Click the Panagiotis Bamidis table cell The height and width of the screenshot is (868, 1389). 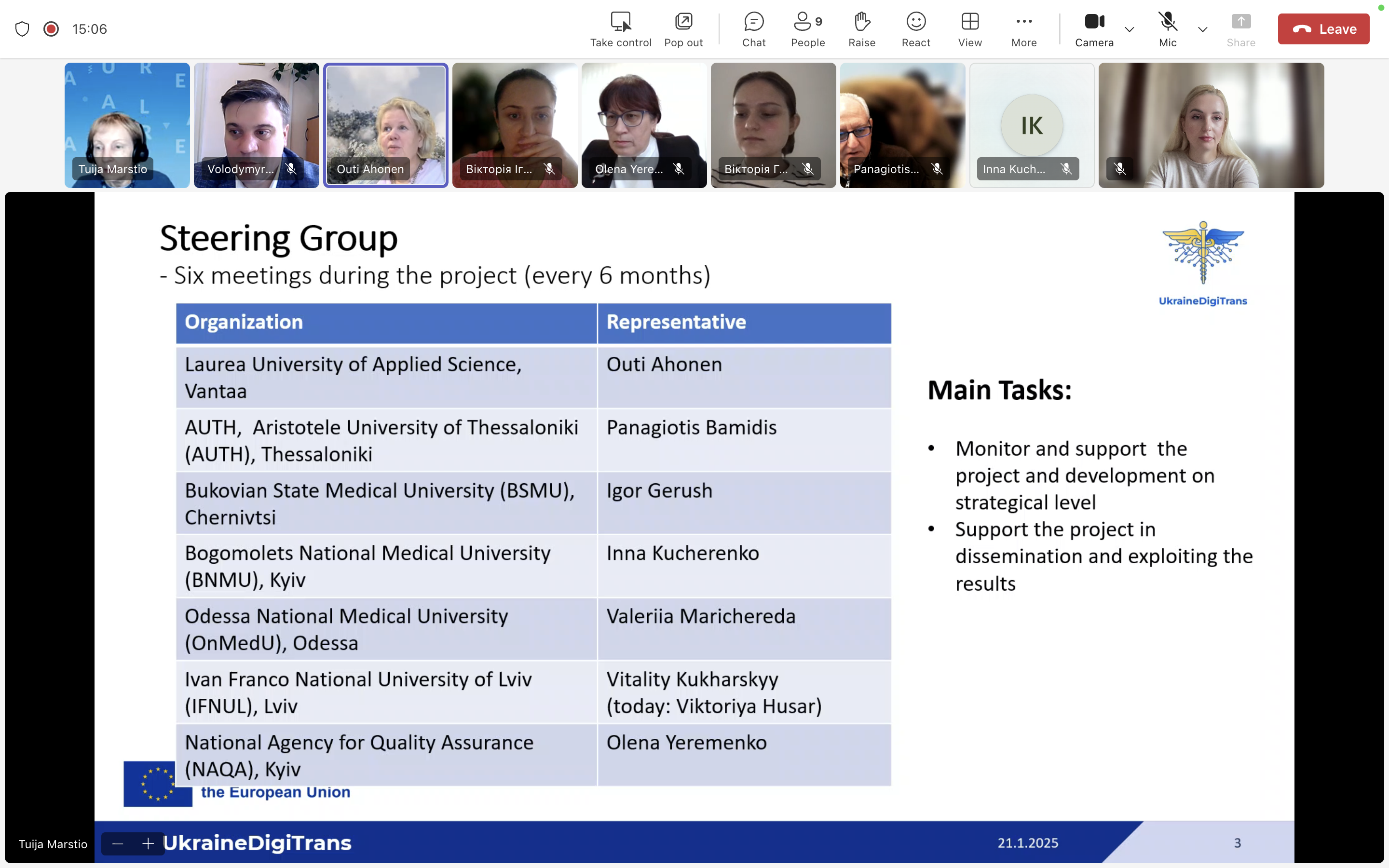point(745,440)
